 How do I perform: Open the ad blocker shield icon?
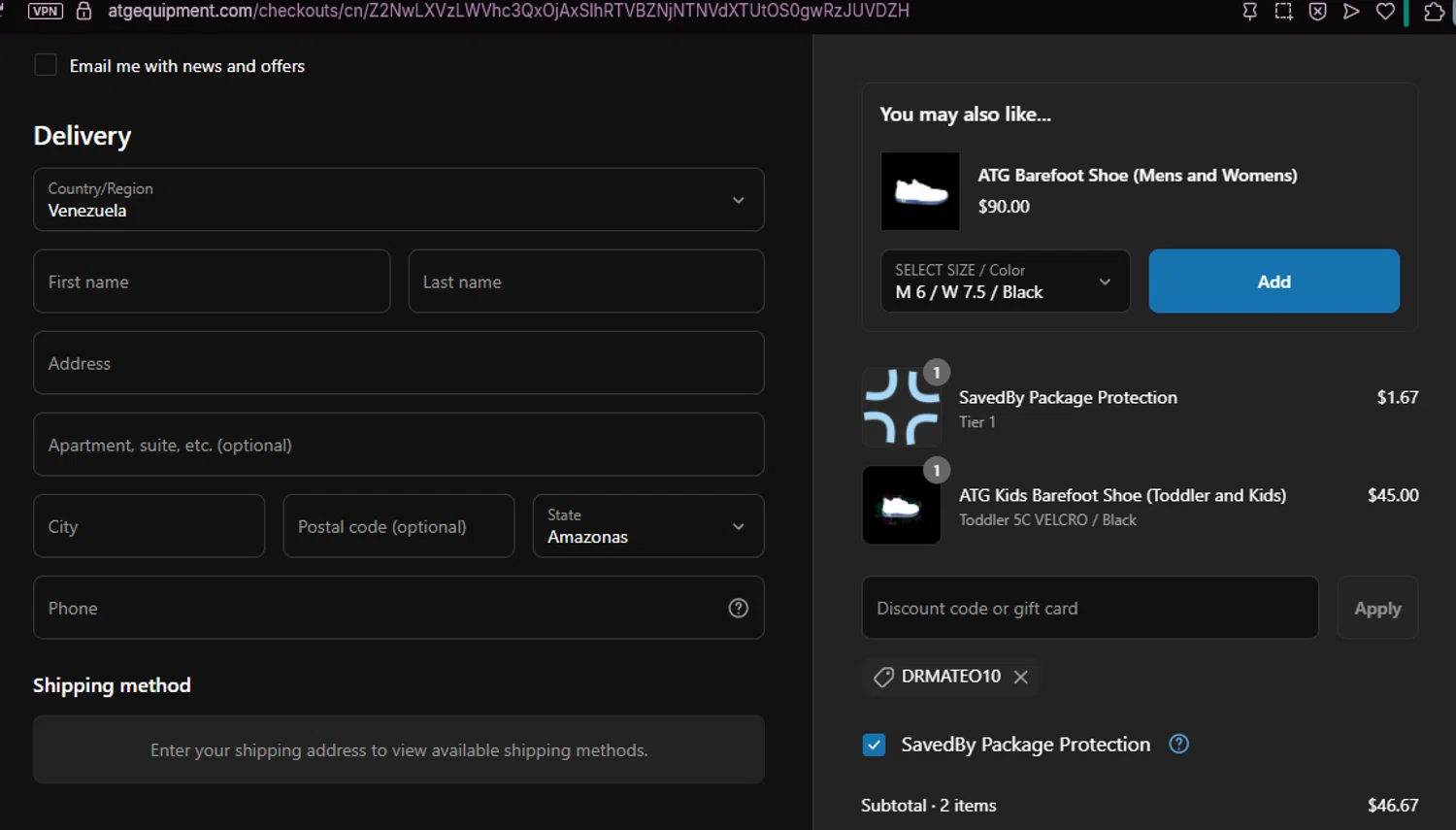(1317, 12)
